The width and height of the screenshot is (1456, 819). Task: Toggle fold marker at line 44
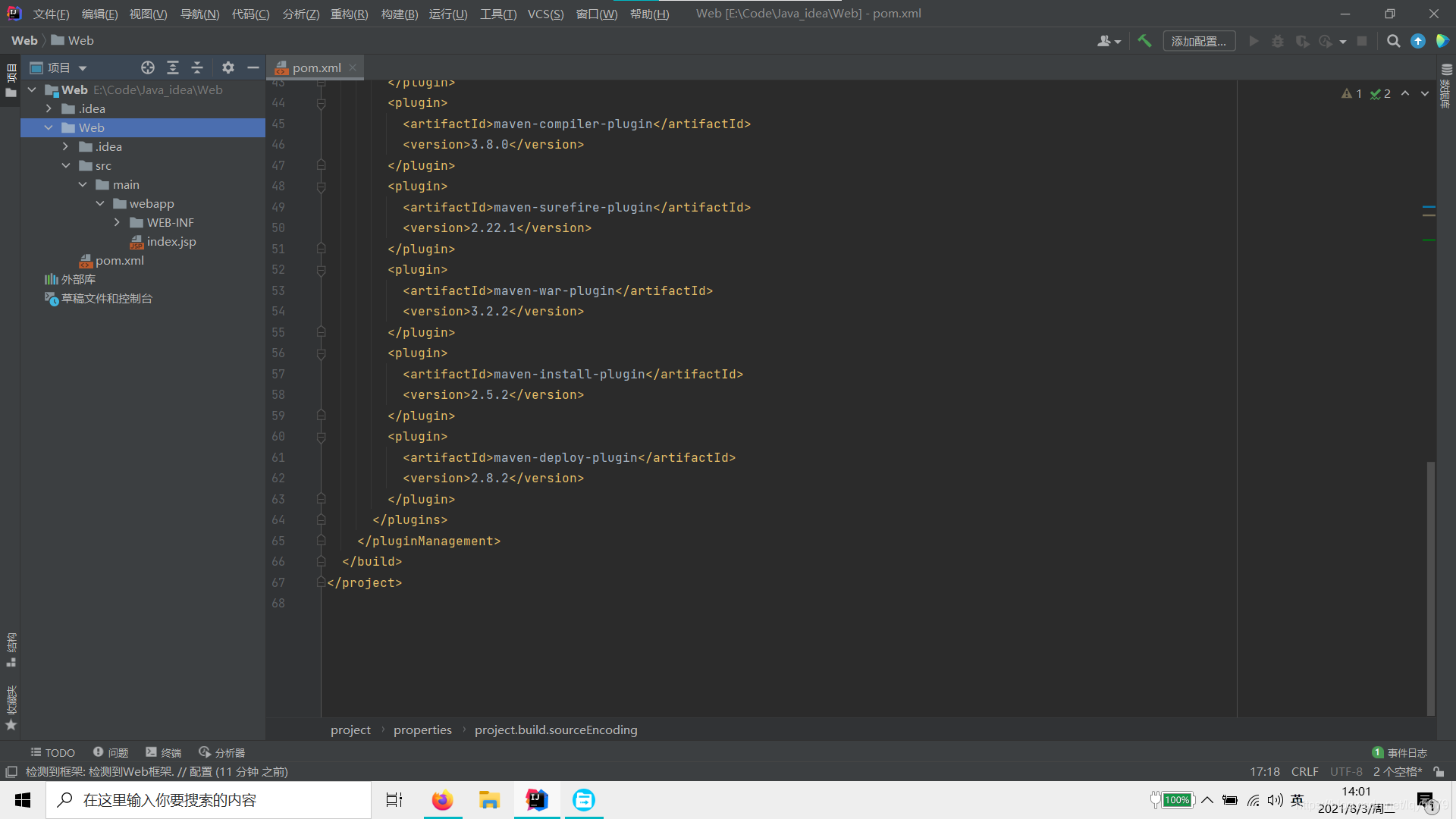[321, 103]
